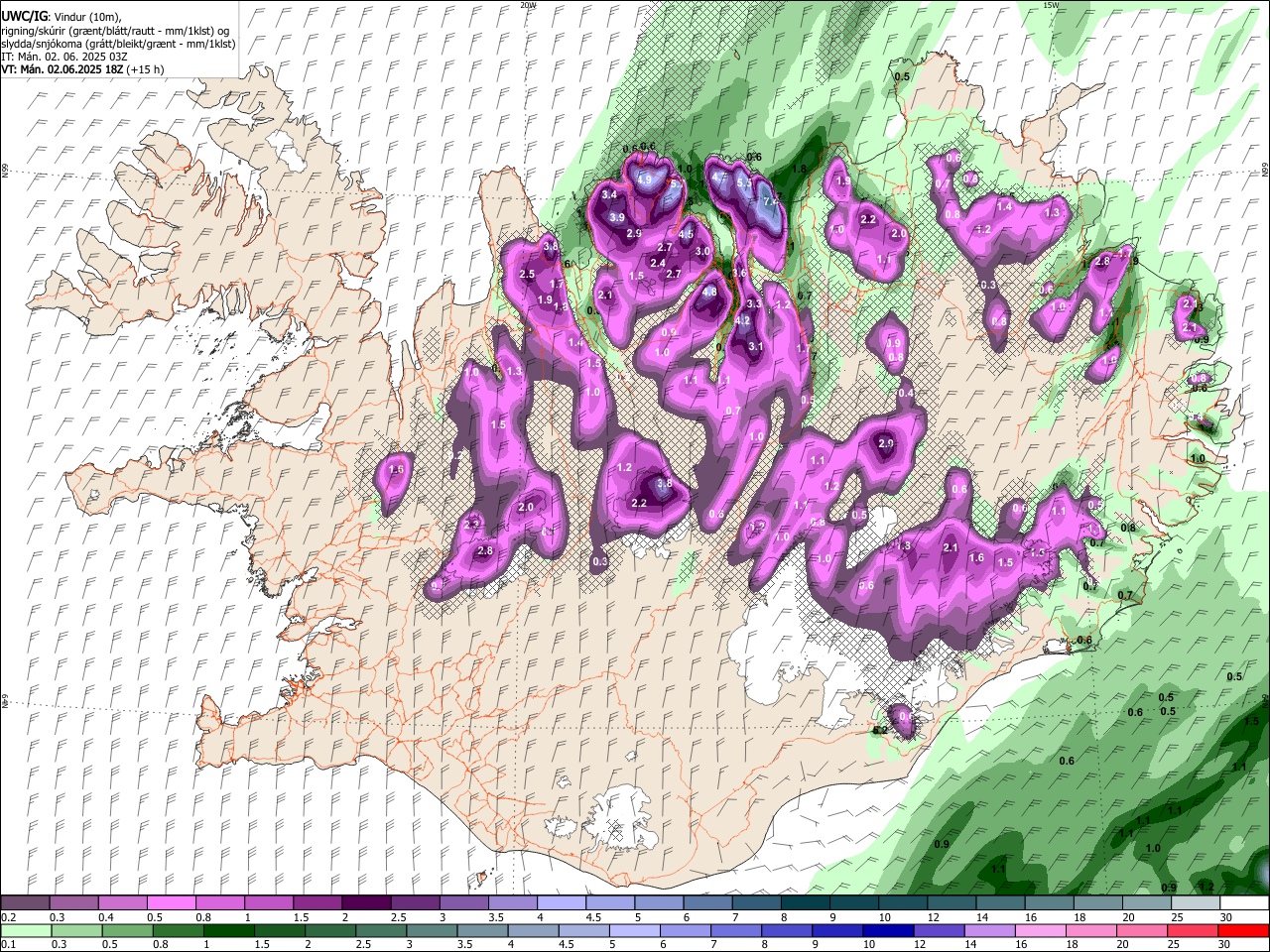This screenshot has width=1270, height=952.
Task: Click the '4.8' snowfall value on the map
Action: point(709,293)
